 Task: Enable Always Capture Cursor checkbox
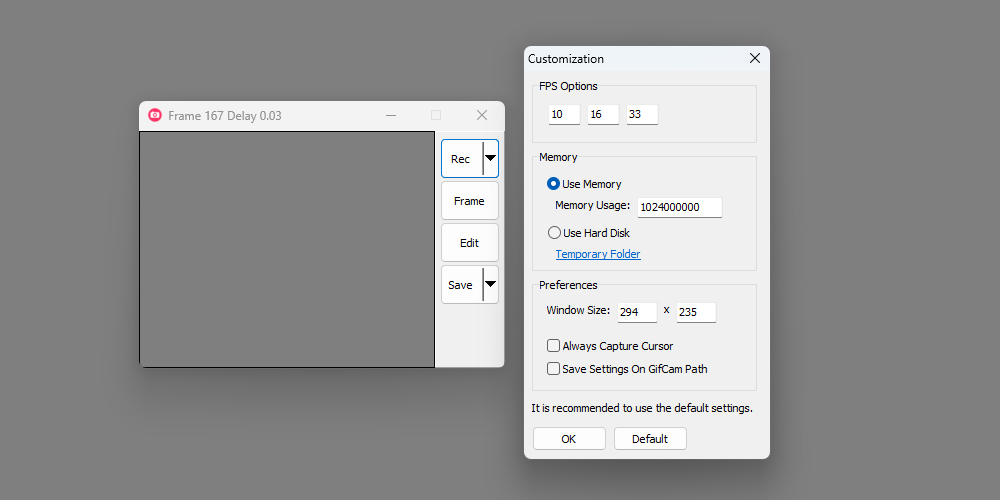(x=554, y=346)
